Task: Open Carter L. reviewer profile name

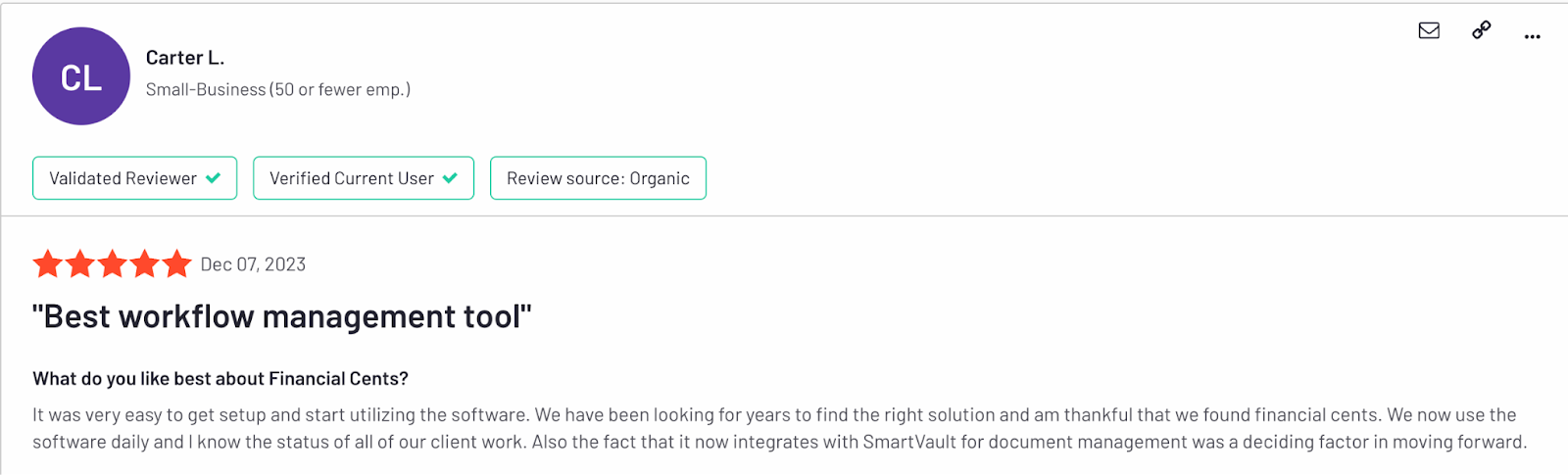Action: 185,58
